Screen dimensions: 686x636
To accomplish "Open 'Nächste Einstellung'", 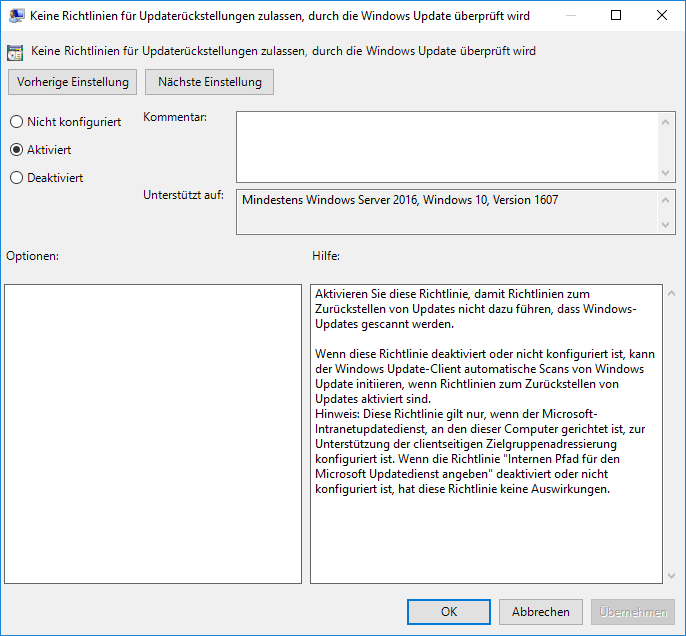I will click(x=209, y=82).
